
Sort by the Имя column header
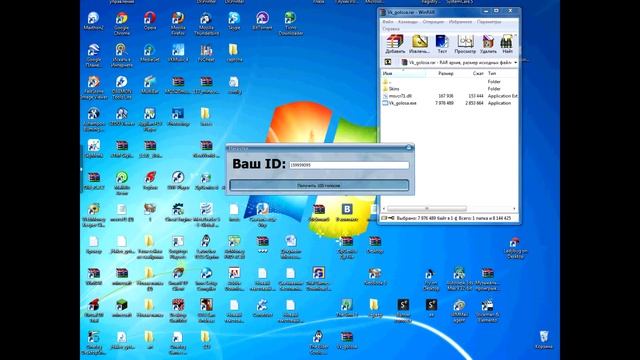point(403,73)
